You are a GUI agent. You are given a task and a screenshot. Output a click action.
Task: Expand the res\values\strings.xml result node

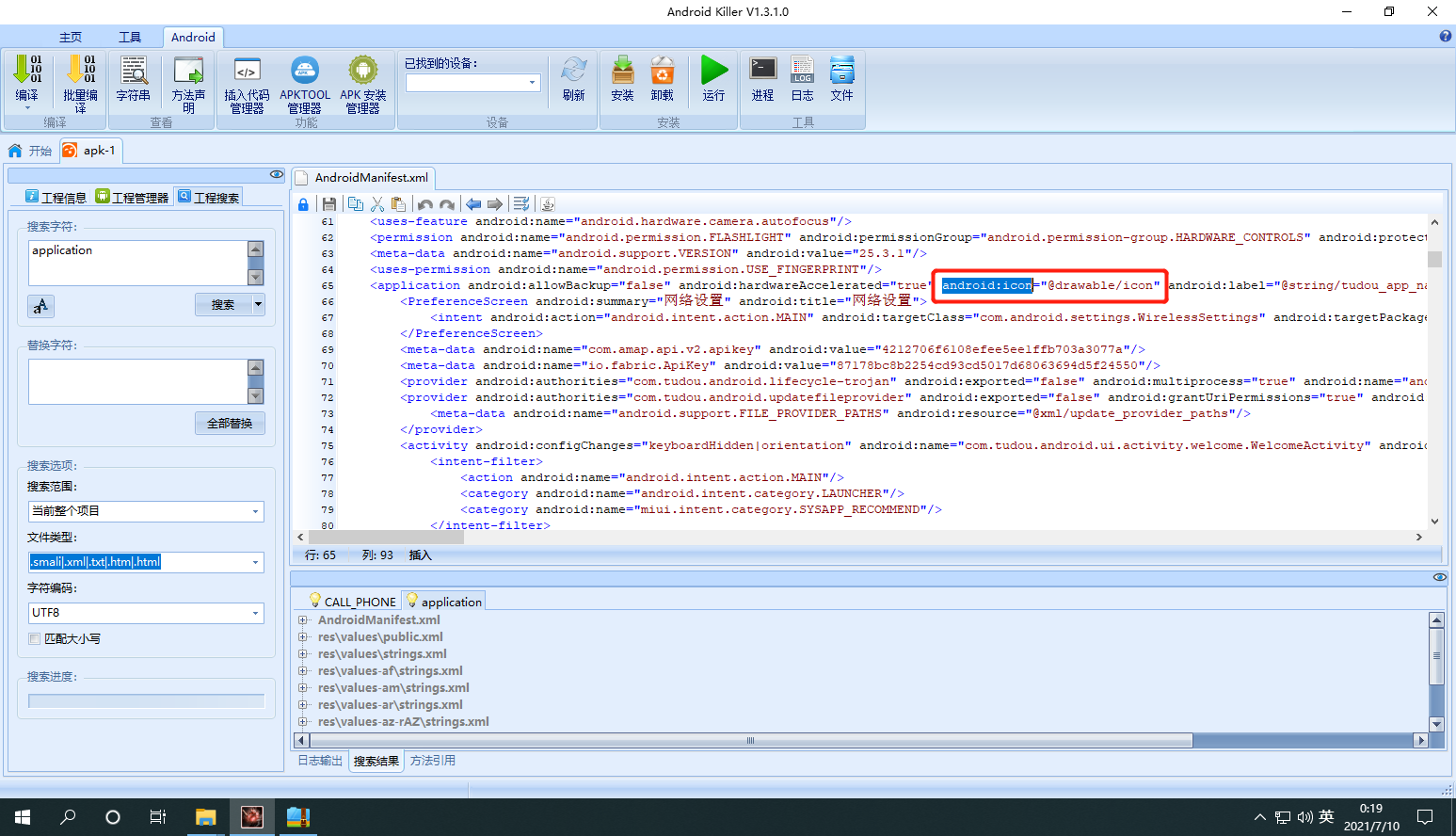(303, 654)
